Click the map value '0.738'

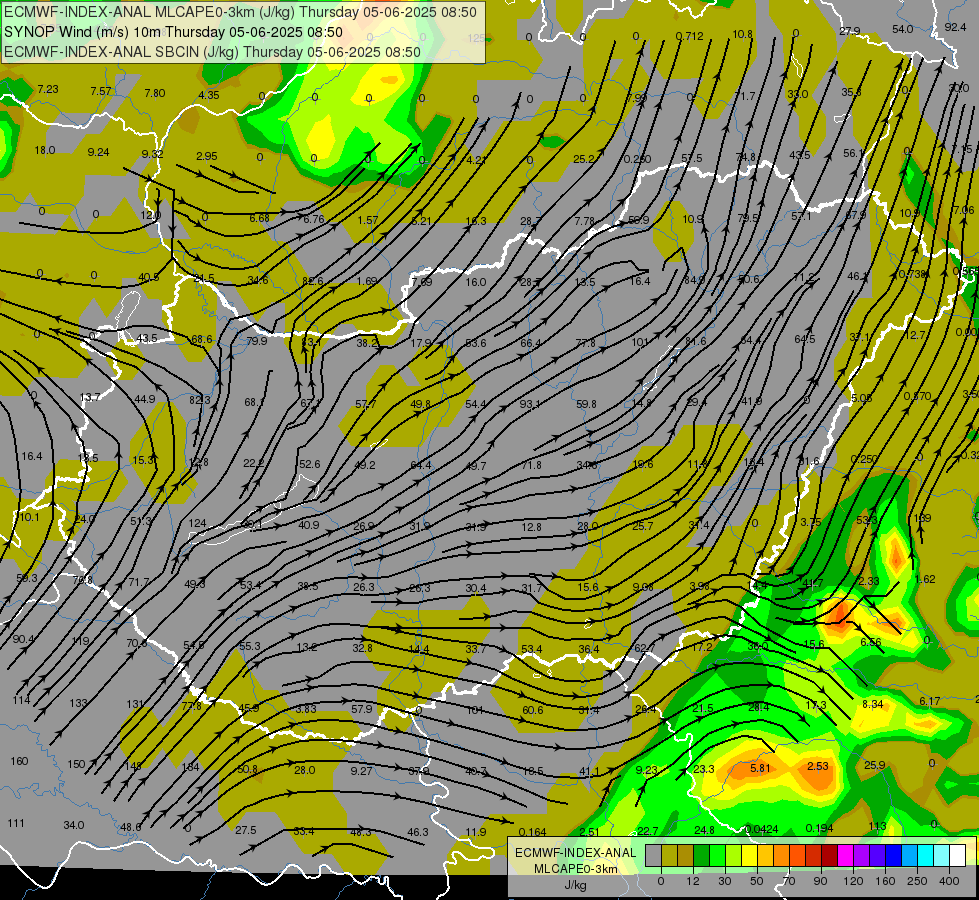(912, 274)
